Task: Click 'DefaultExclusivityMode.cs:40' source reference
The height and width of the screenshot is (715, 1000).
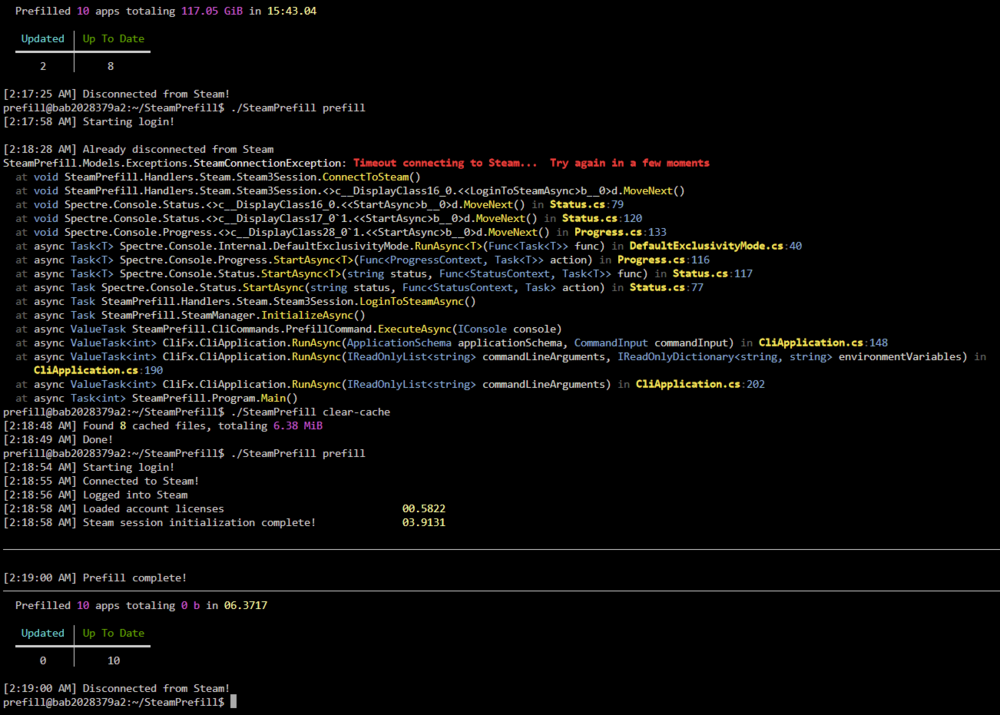Action: tap(716, 246)
